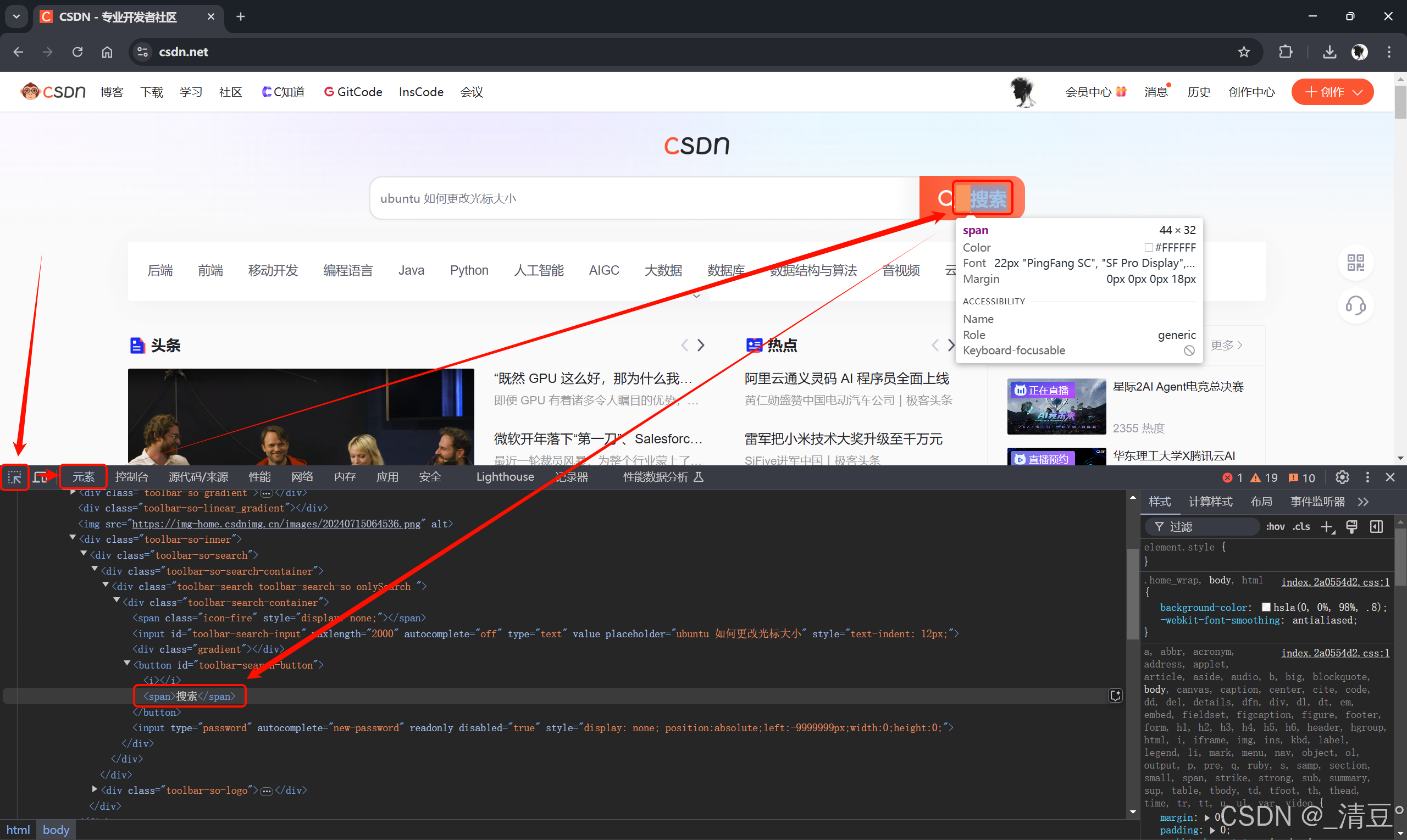Screen dimensions: 1407x840
Task: Open the Lighthouse tab
Action: pos(505,477)
